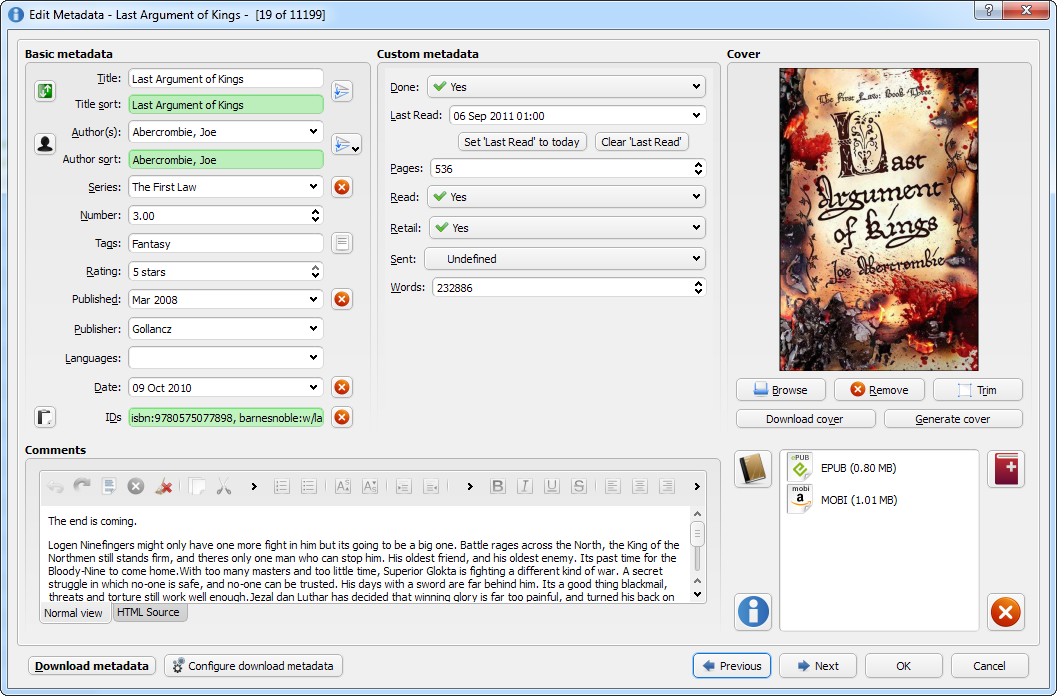Go to the Previous book
The width and height of the screenshot is (1057, 696).
(x=731, y=666)
